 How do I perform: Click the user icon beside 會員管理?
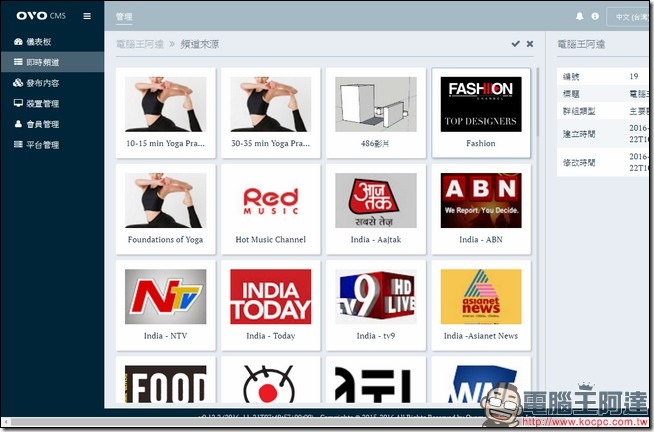point(18,123)
